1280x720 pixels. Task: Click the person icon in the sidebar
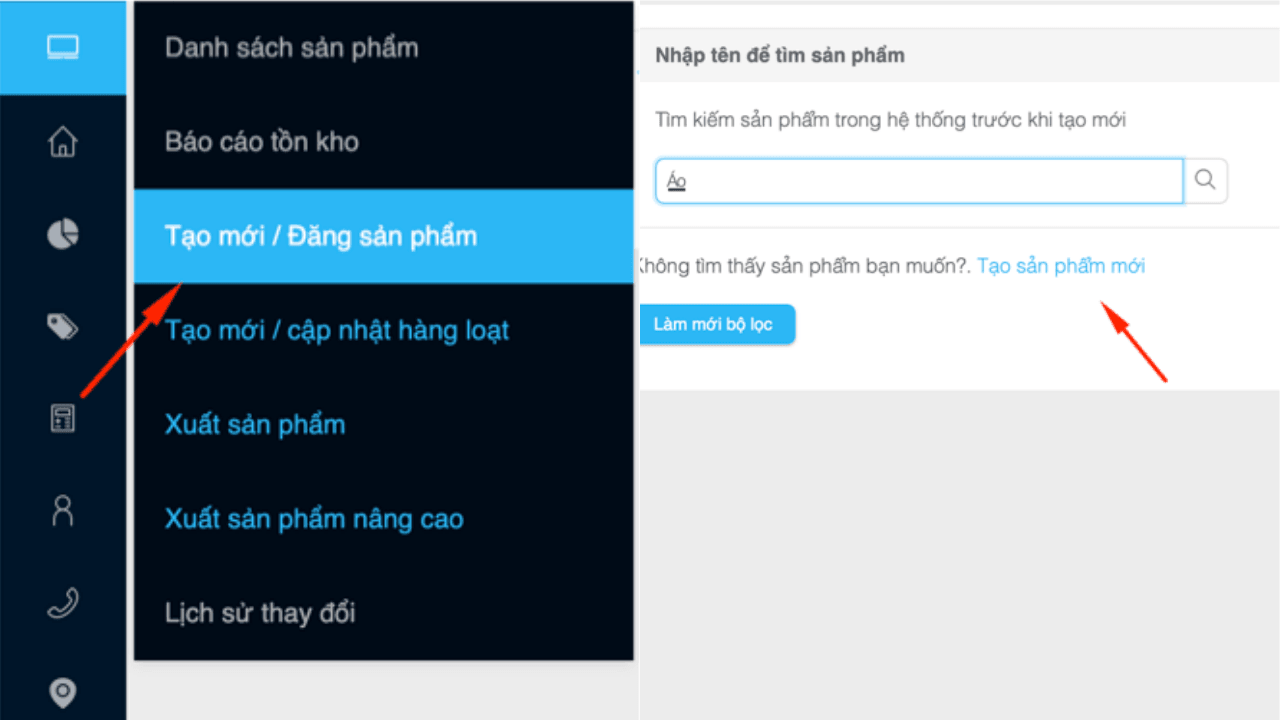tap(63, 510)
